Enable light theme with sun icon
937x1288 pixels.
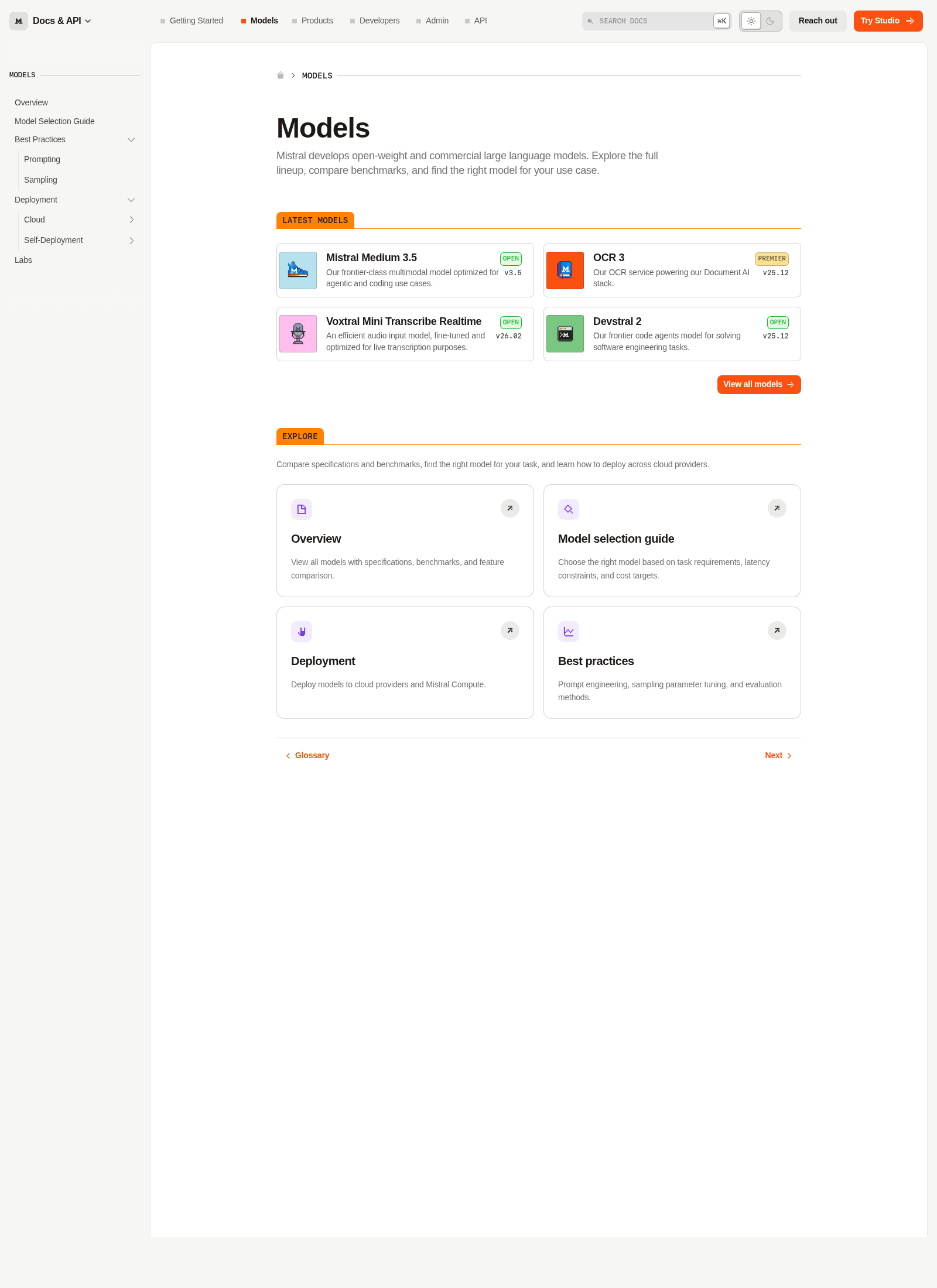coord(751,21)
